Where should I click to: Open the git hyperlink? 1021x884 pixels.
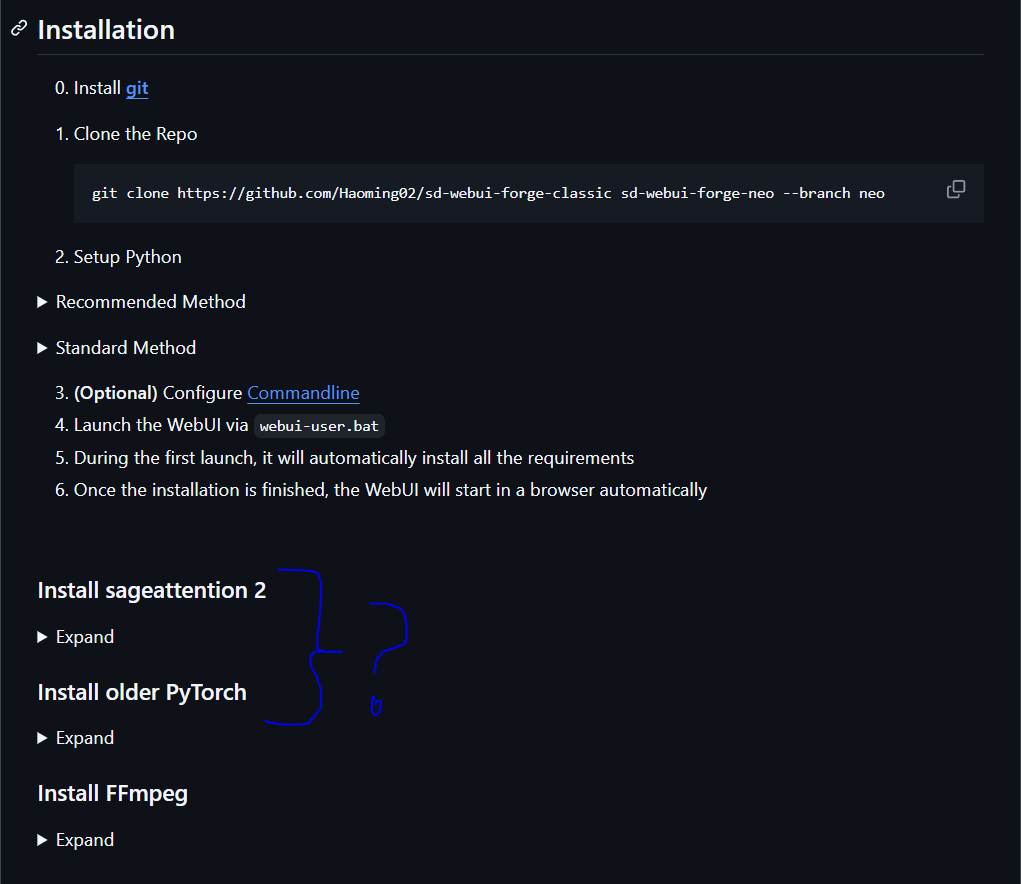[x=137, y=88]
